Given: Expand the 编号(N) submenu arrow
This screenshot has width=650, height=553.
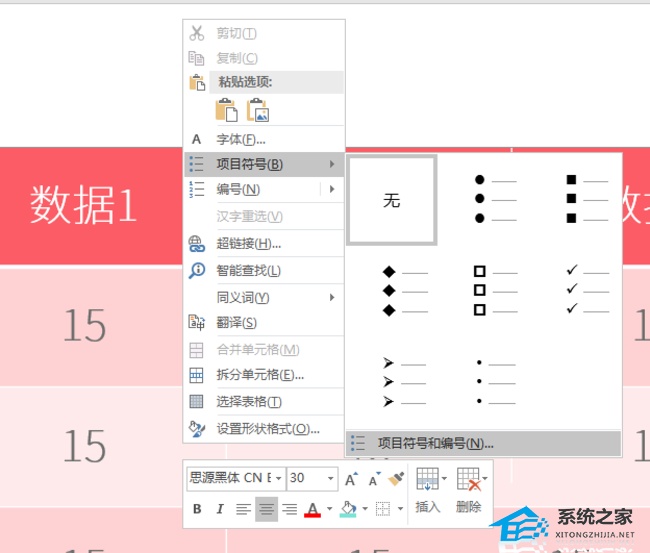Looking at the screenshot, I should (x=332, y=189).
